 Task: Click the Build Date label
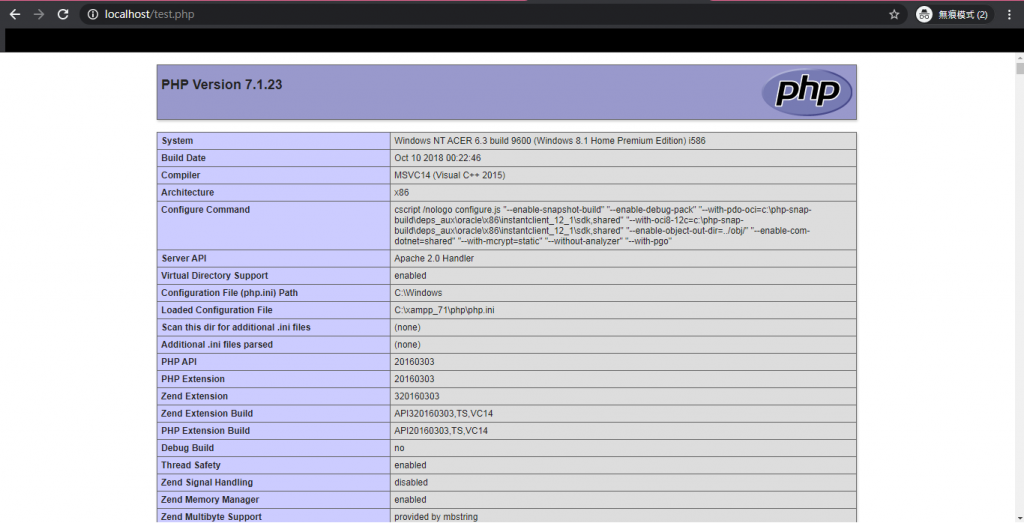coord(184,158)
